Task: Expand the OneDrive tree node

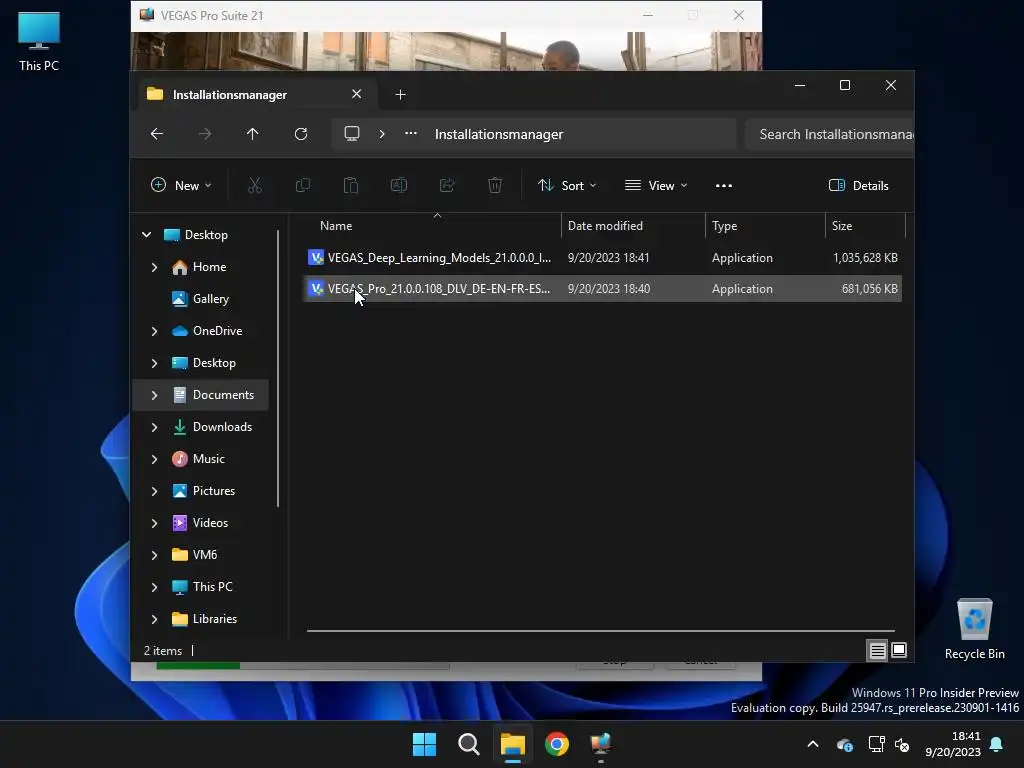Action: pos(154,331)
